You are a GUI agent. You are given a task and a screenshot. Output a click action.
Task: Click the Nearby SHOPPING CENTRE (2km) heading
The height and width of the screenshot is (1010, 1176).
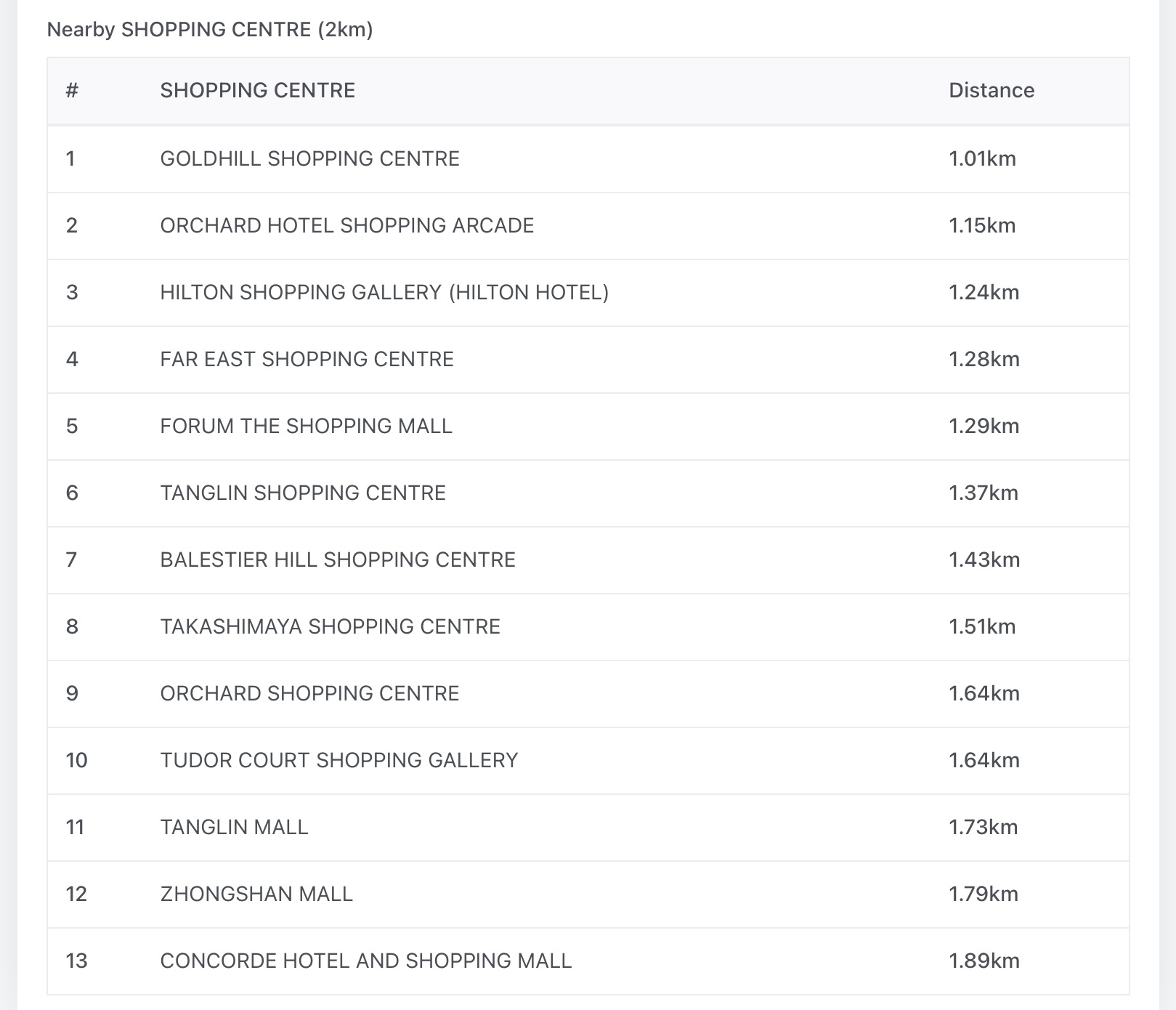[210, 30]
